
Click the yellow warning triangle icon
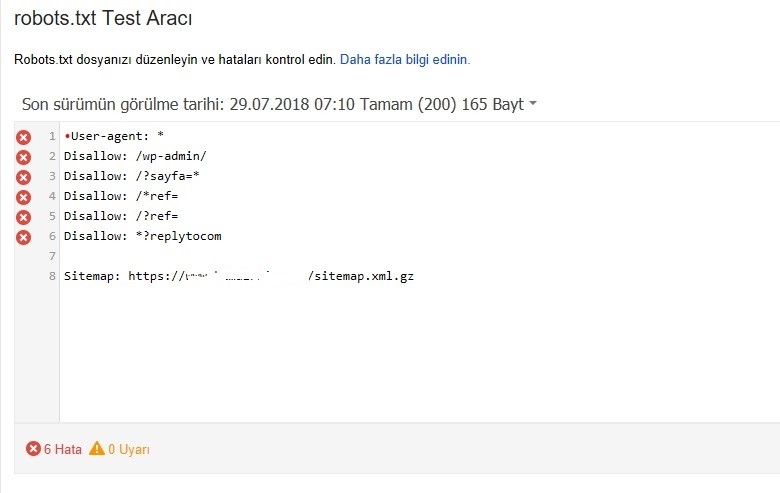[x=97, y=448]
